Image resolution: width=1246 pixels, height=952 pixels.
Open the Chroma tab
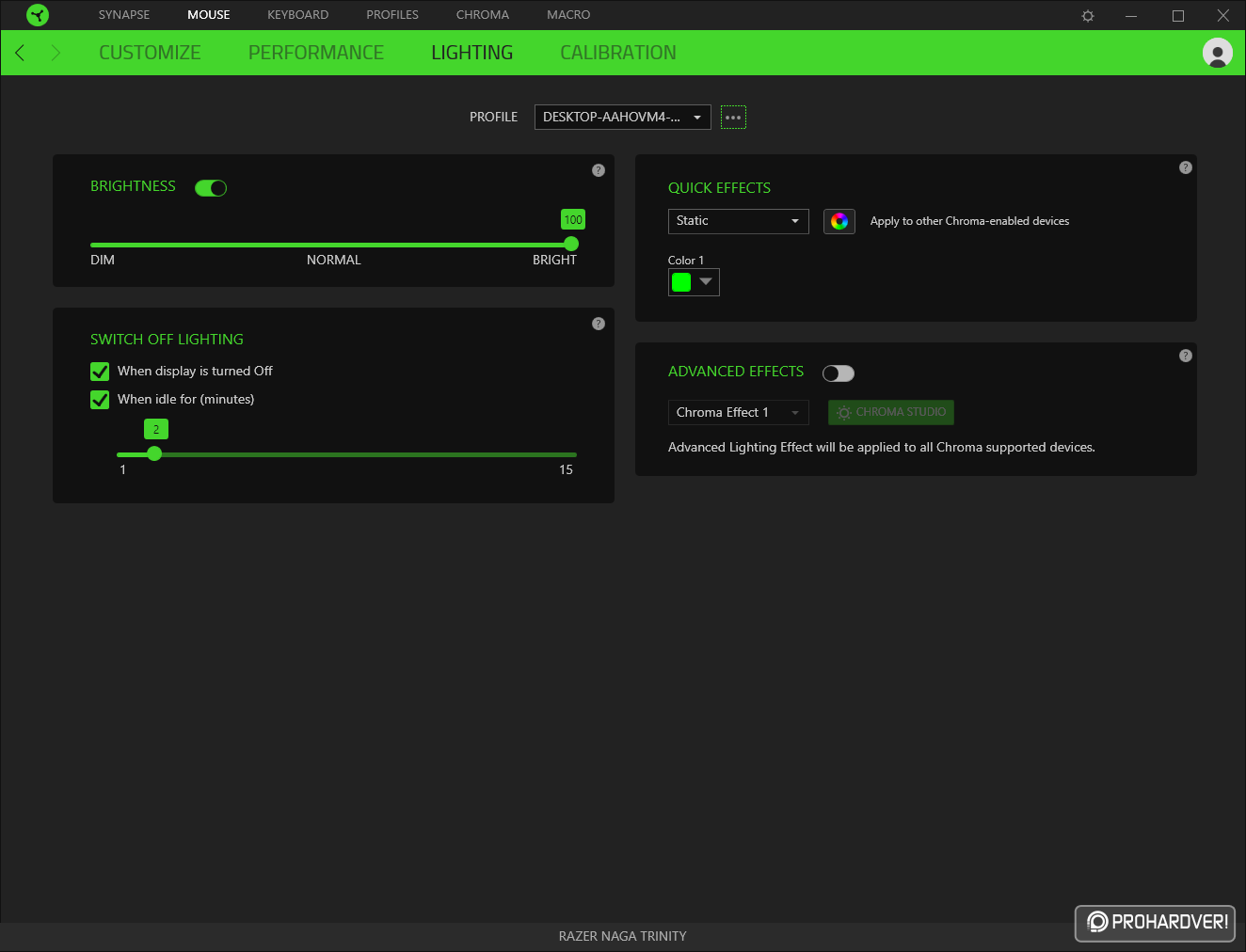click(483, 15)
